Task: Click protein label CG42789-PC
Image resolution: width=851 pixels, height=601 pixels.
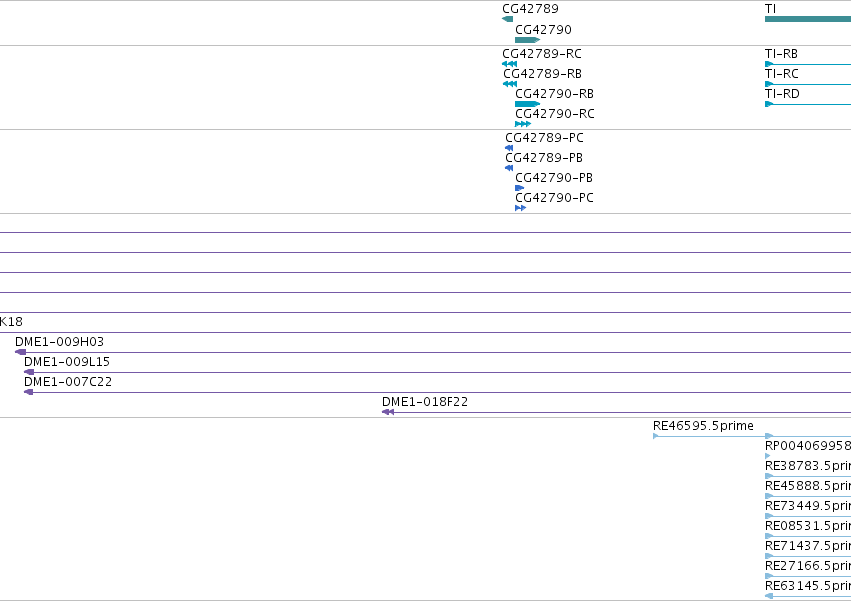Action: (x=544, y=138)
